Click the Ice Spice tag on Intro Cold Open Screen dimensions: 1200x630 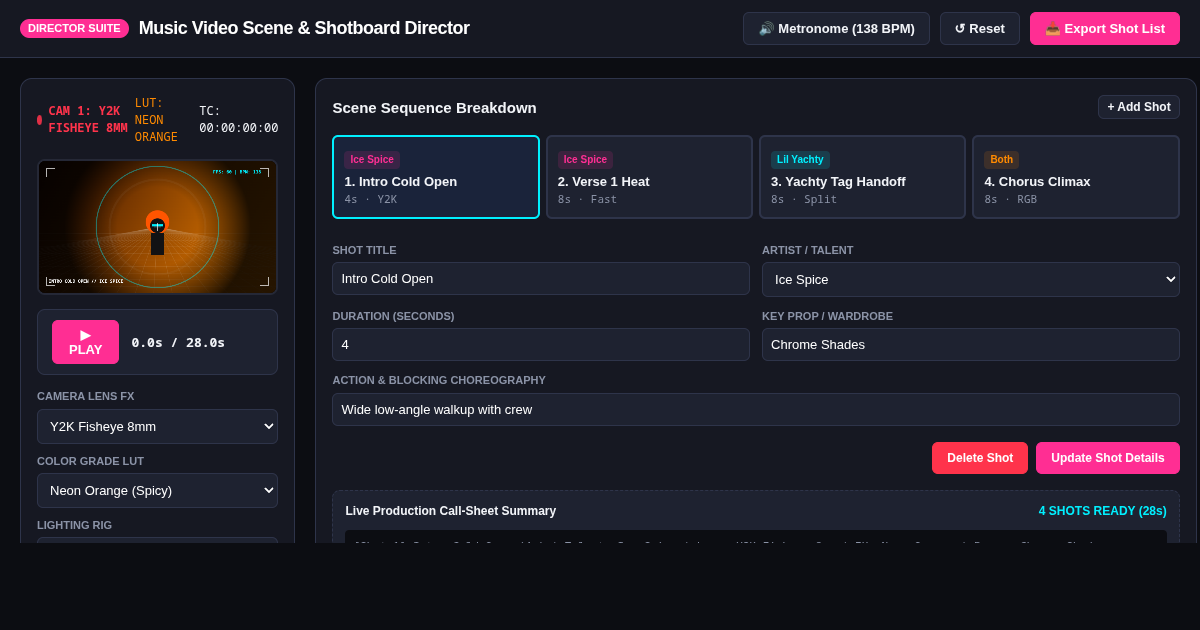[372, 159]
